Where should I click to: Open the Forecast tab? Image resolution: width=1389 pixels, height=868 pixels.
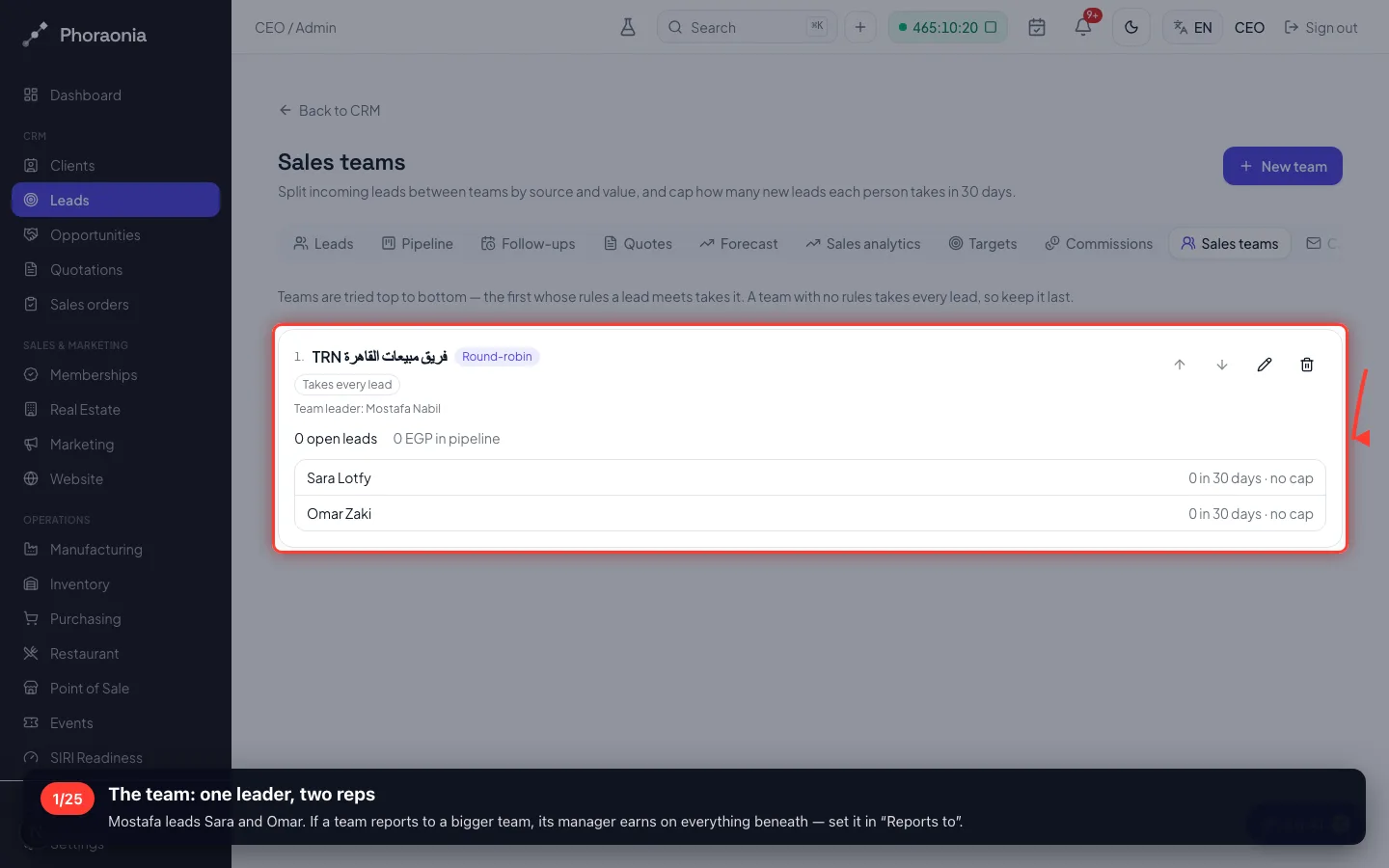click(x=739, y=244)
